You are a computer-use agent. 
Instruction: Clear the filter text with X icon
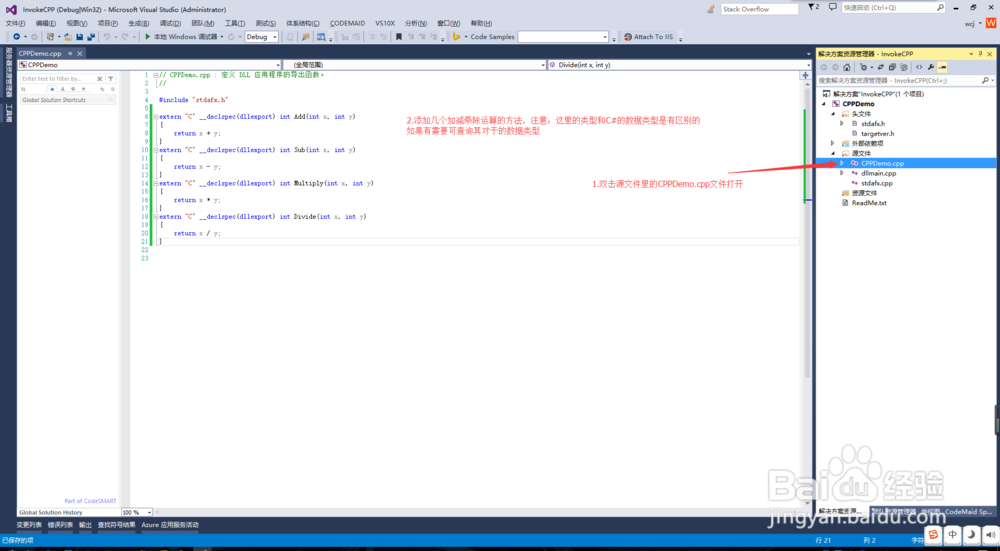[x=99, y=78]
